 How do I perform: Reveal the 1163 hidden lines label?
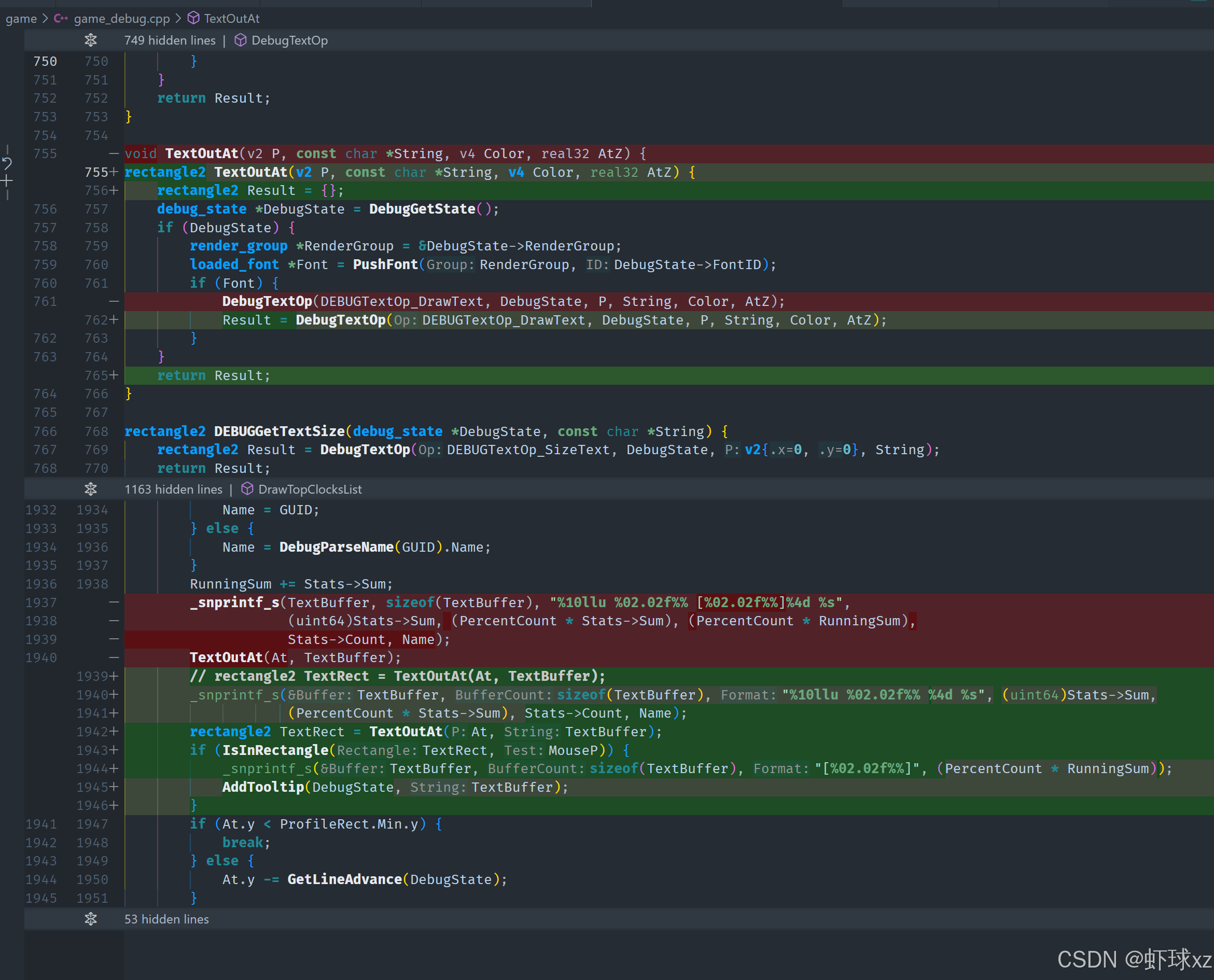click(173, 489)
